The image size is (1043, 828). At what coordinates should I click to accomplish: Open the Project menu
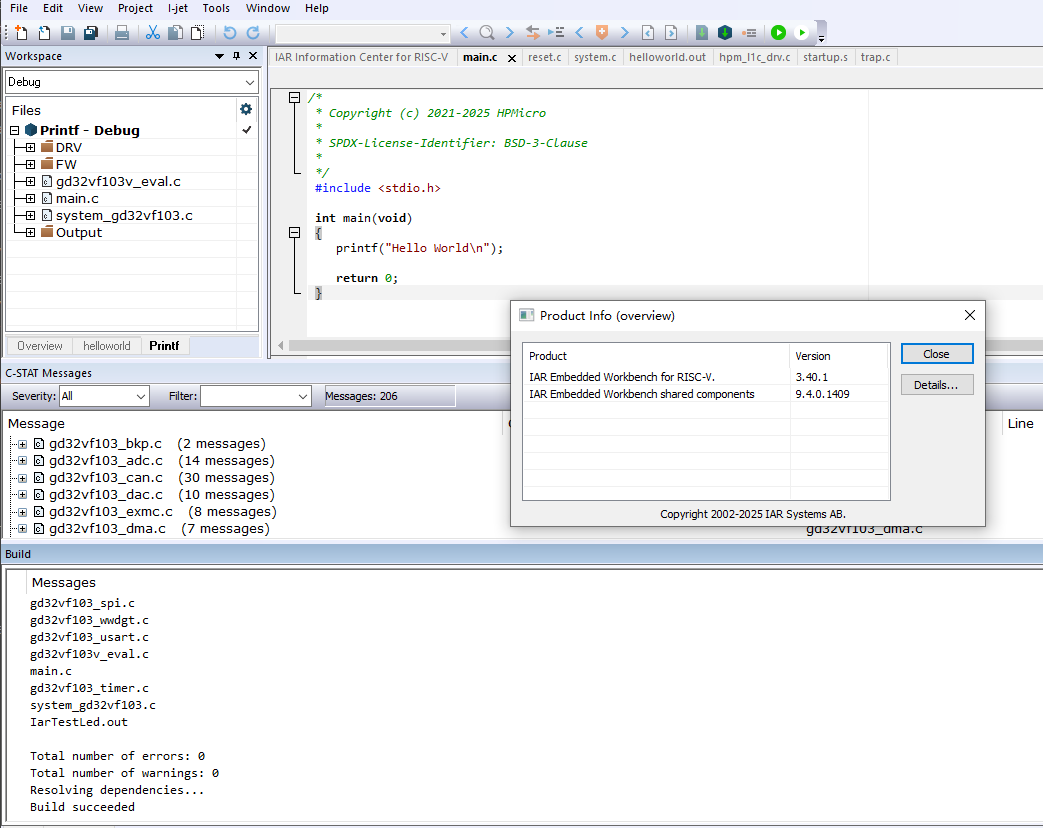tap(136, 9)
